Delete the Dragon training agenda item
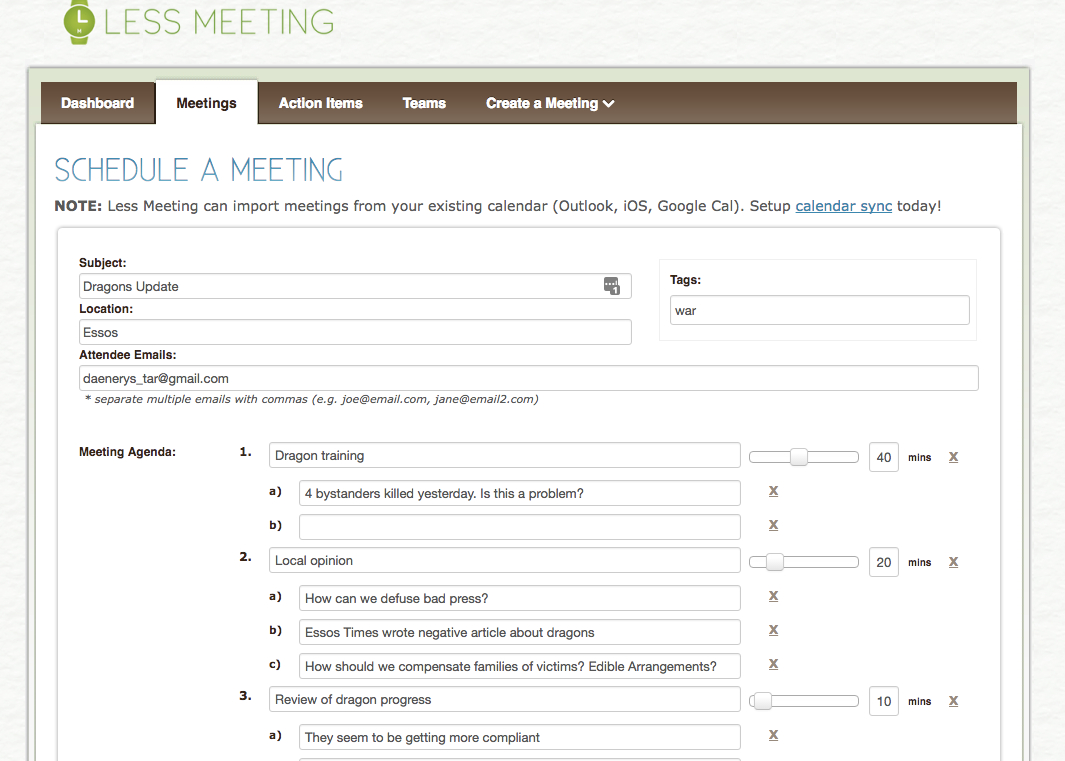Viewport: 1065px width, 761px height. point(953,457)
